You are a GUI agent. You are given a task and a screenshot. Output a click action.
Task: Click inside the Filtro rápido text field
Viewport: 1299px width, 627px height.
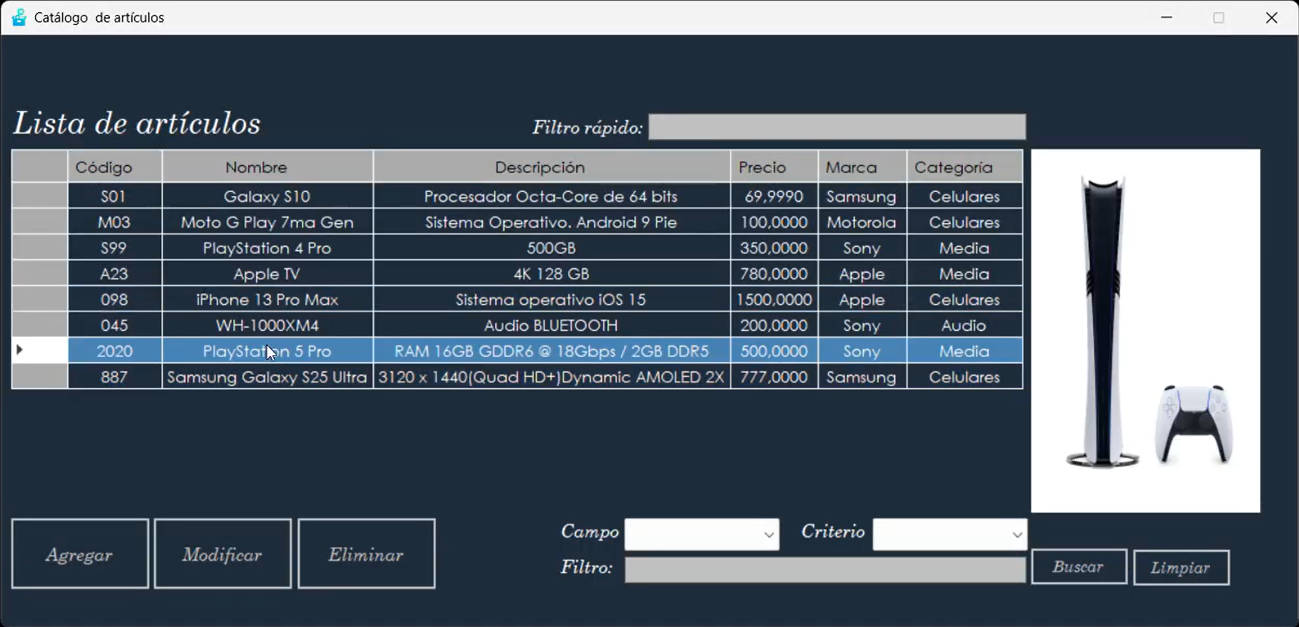836,126
